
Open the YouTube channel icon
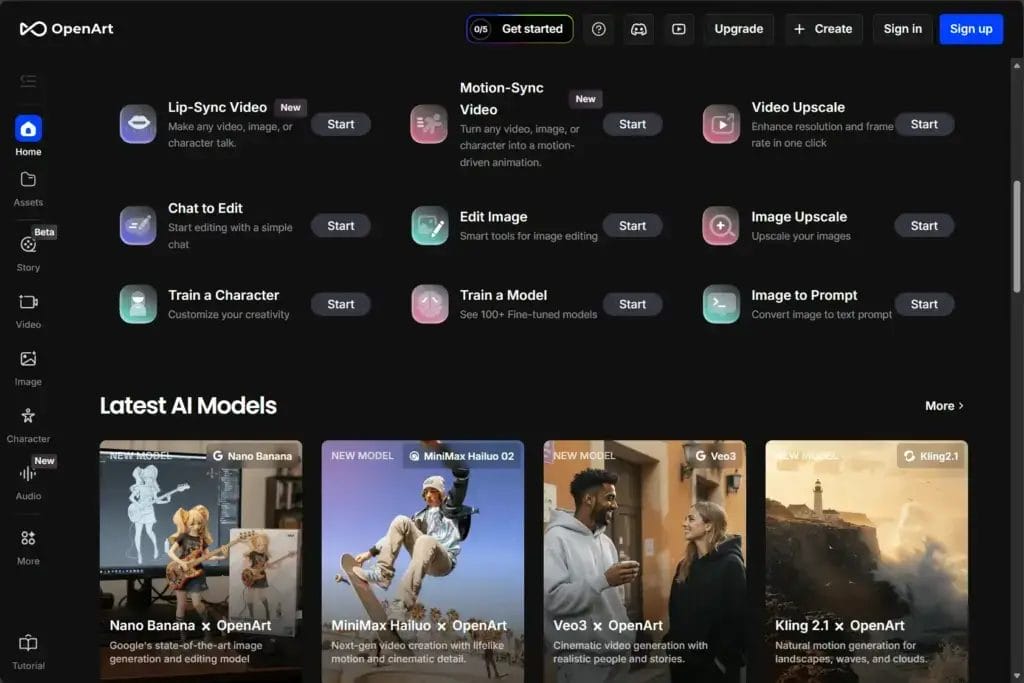[x=679, y=29]
